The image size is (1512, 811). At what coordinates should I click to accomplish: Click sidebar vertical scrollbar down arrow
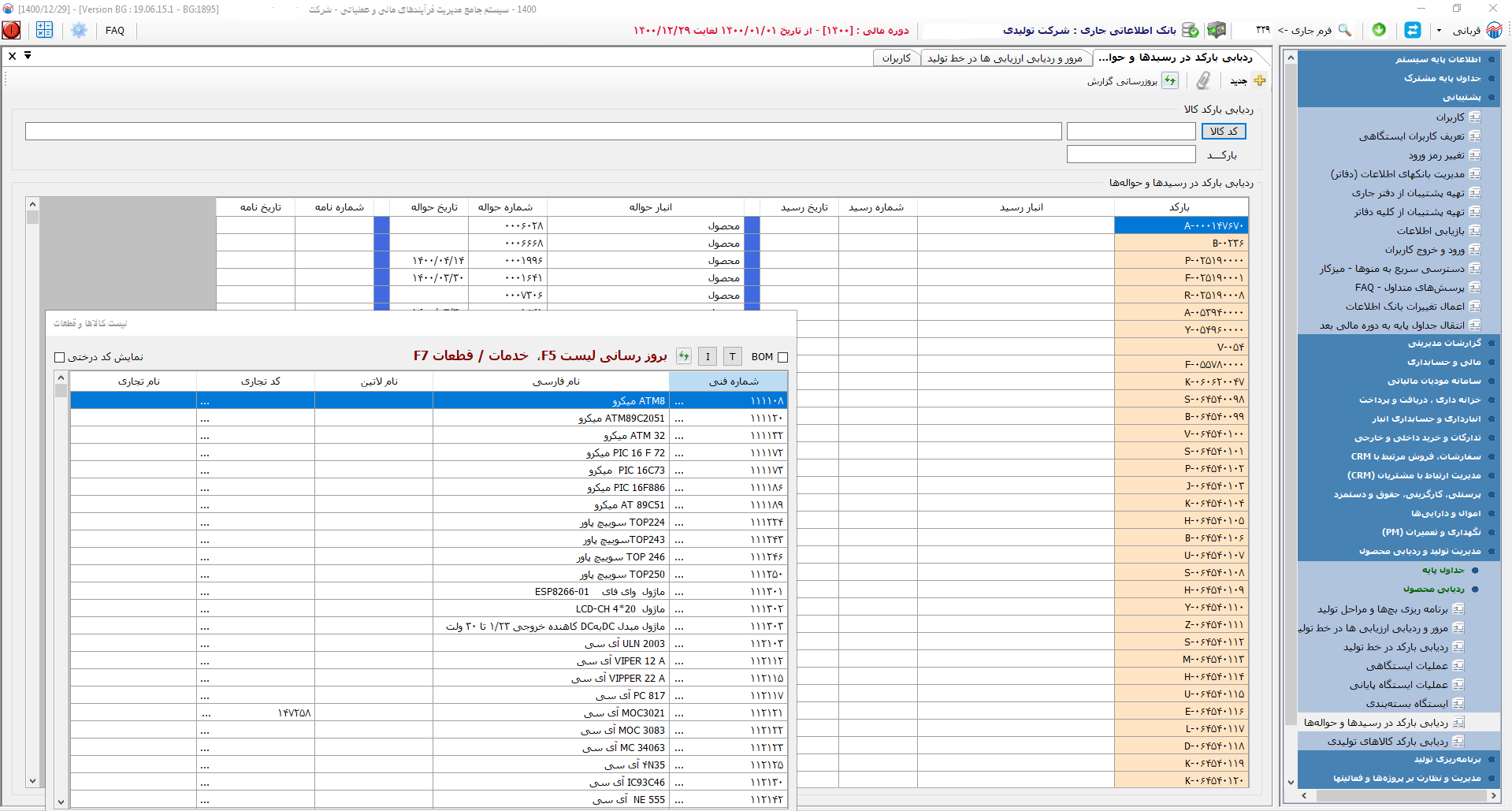click(1291, 783)
